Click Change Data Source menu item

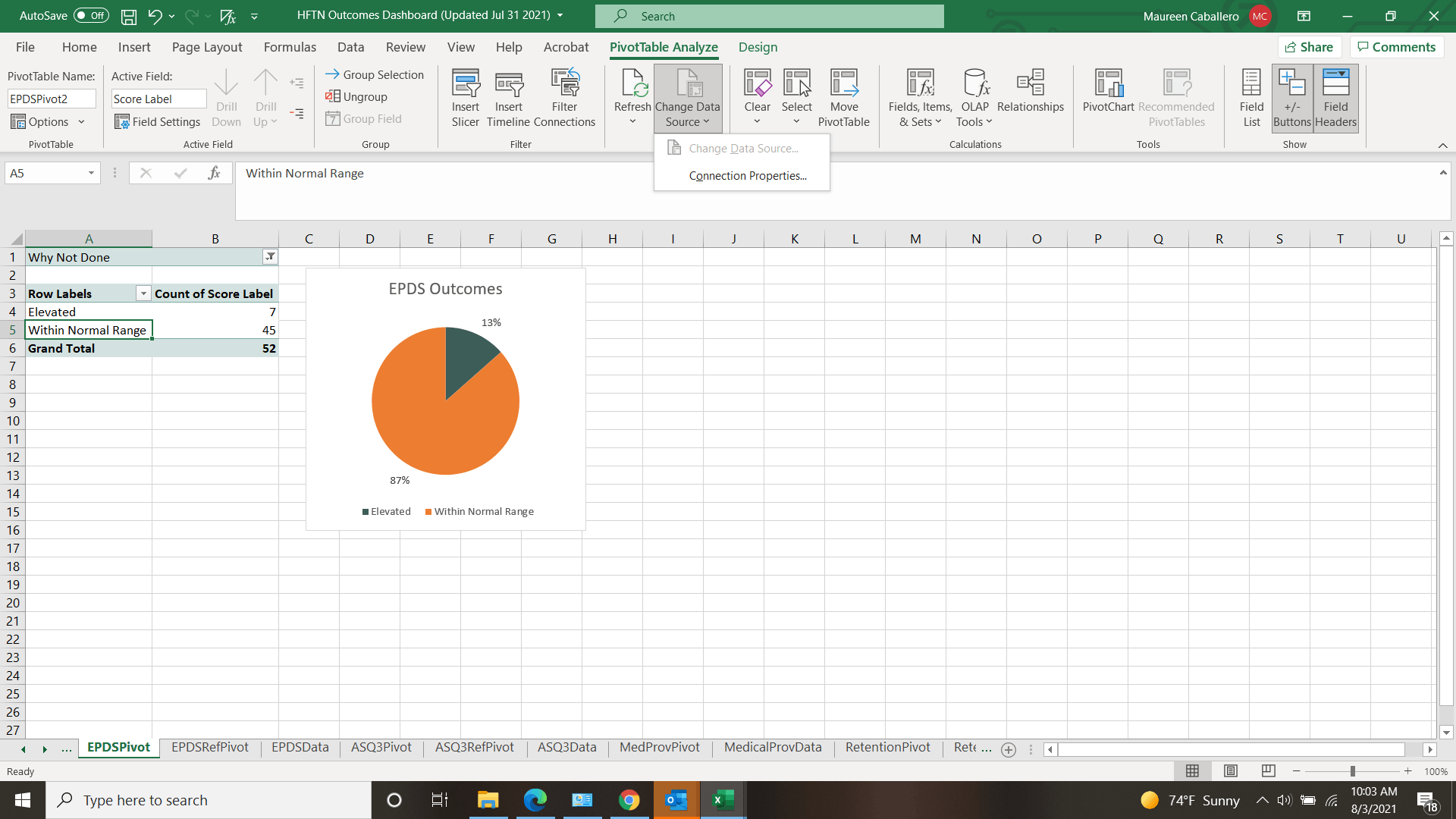pos(743,147)
